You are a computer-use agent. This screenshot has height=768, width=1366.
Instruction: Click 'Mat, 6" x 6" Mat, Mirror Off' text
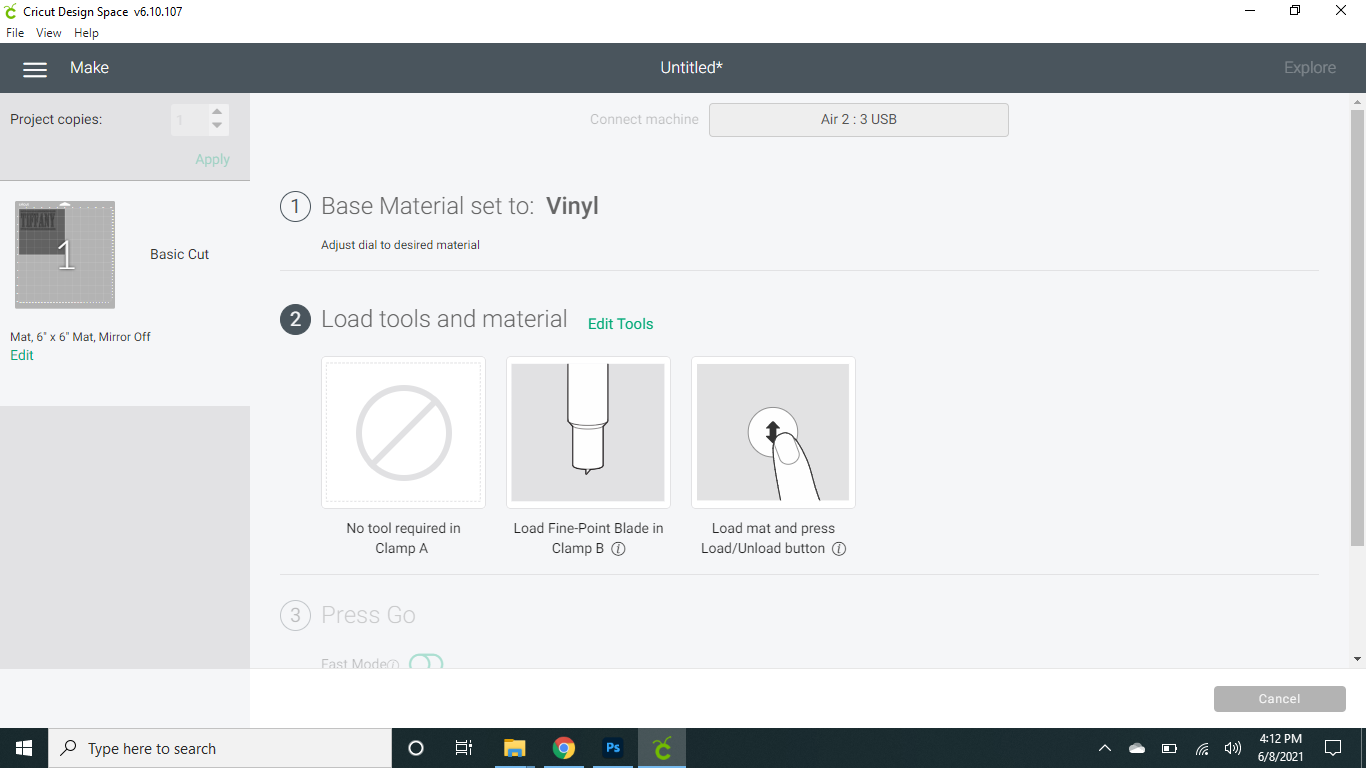click(80, 337)
